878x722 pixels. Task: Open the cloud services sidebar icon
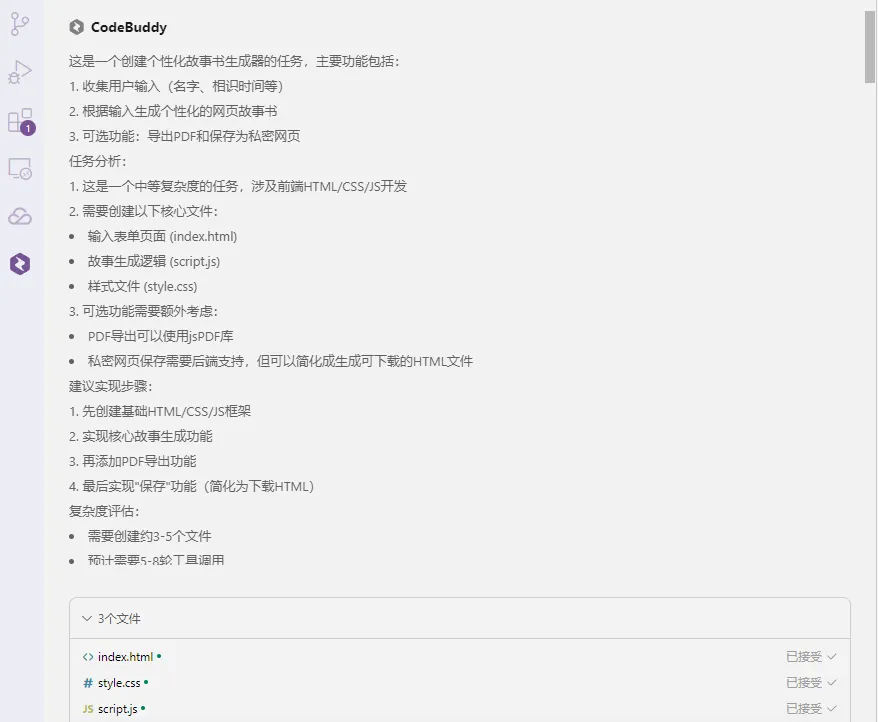(20, 216)
